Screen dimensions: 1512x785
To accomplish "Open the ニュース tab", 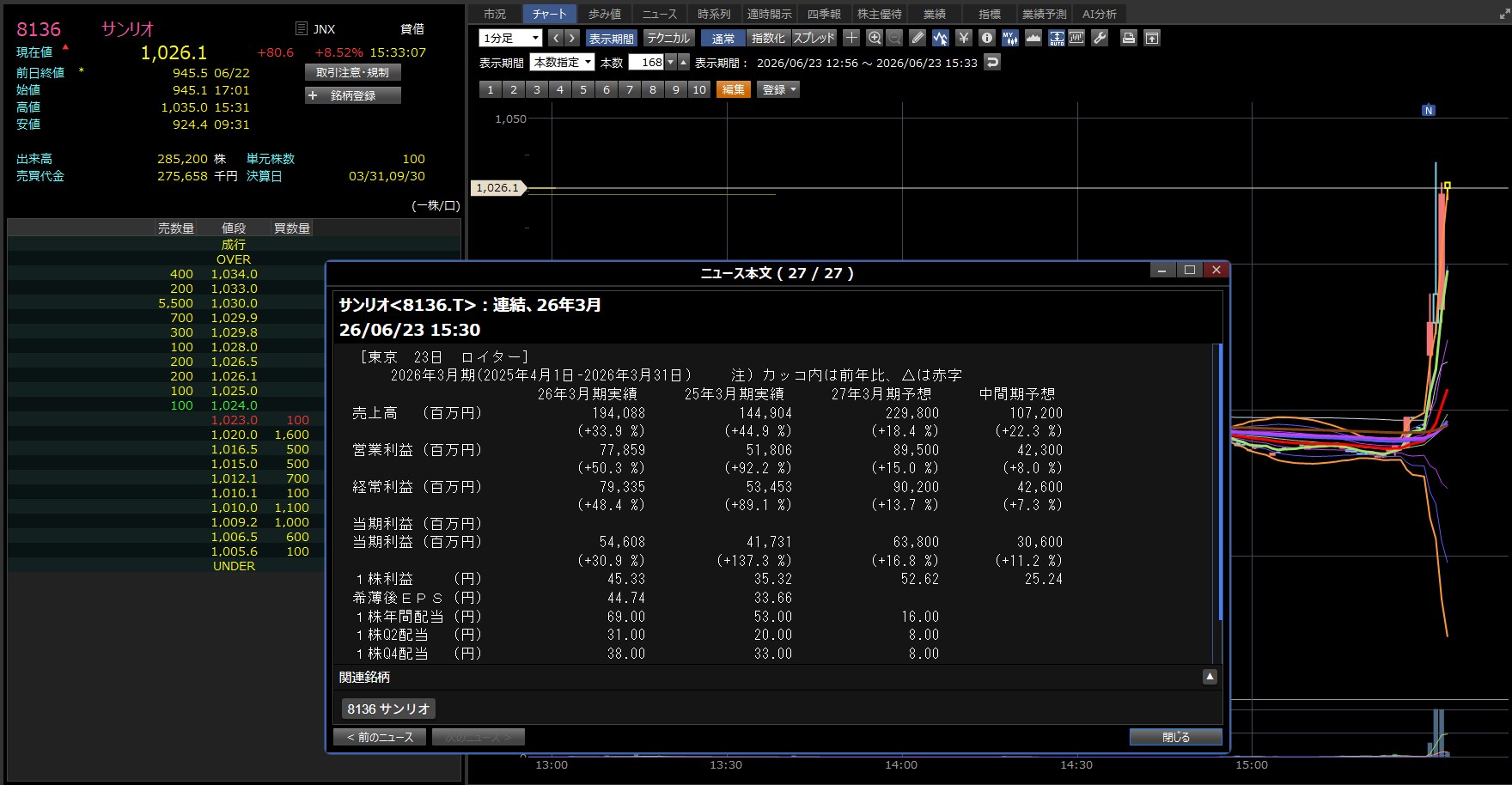I will tap(660, 14).
